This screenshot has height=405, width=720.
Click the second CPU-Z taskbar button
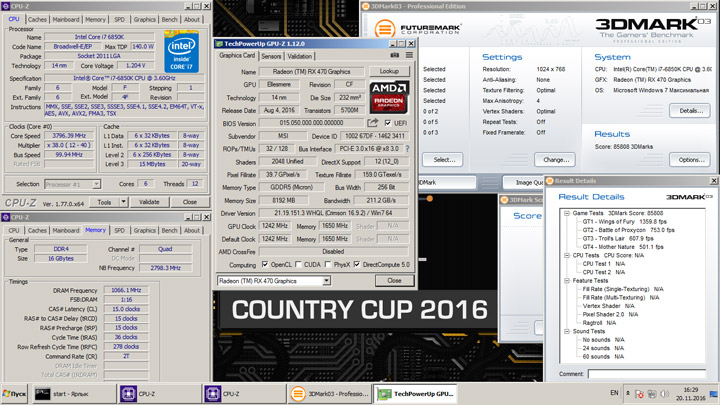pyautogui.click(x=244, y=394)
